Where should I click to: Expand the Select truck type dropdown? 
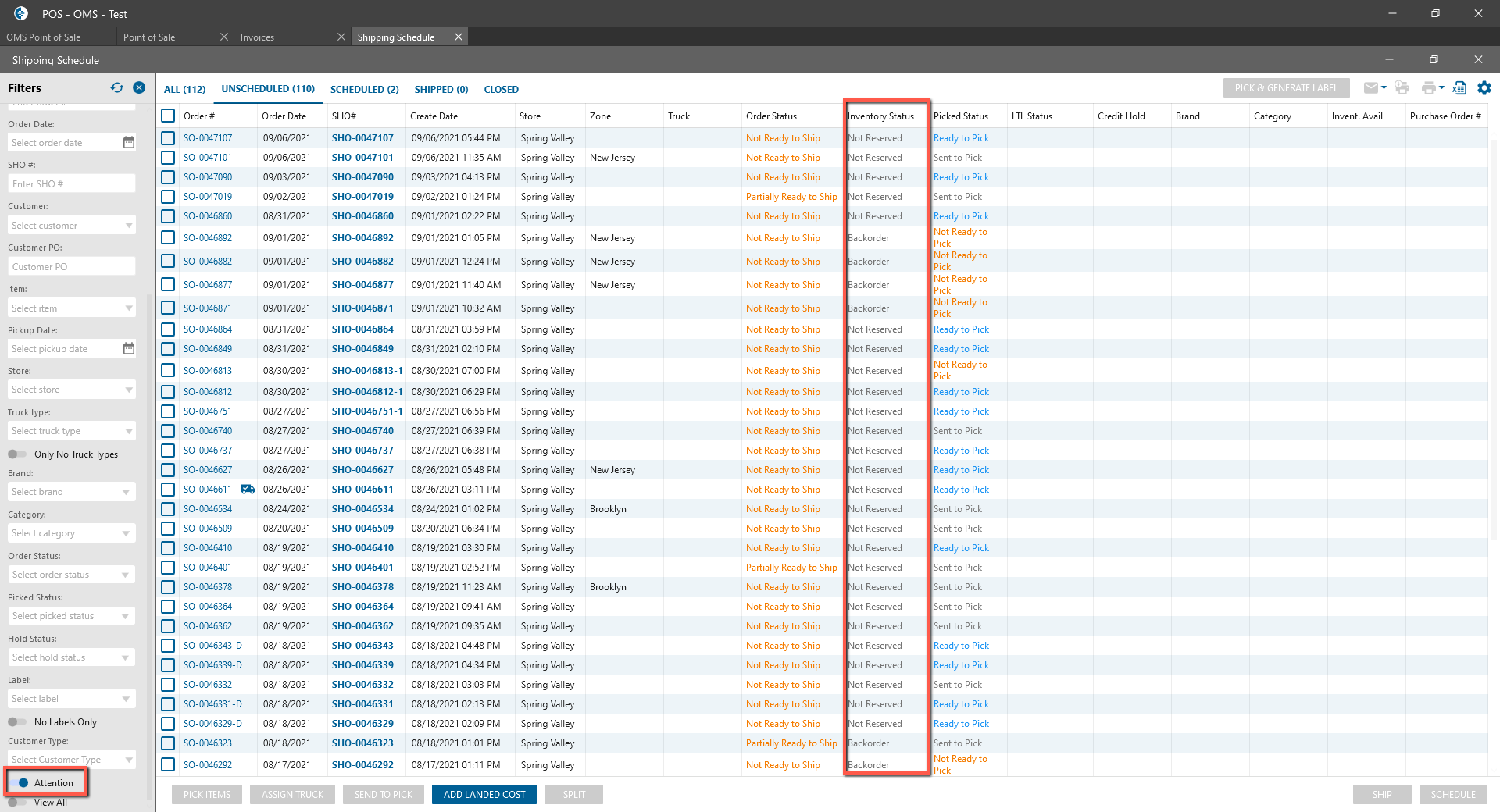pos(72,431)
